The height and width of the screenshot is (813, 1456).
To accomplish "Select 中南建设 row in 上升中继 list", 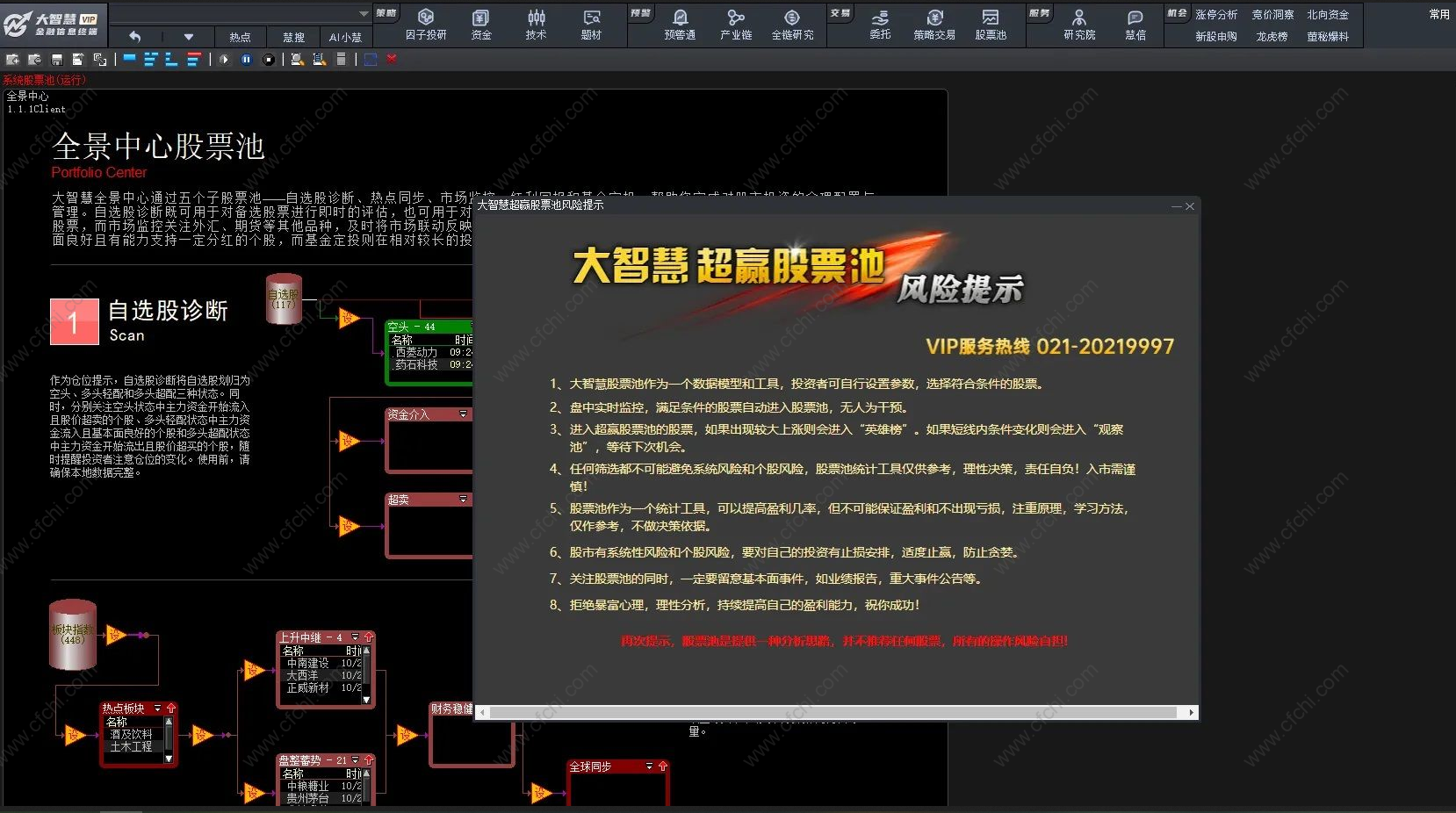I will pos(321,664).
